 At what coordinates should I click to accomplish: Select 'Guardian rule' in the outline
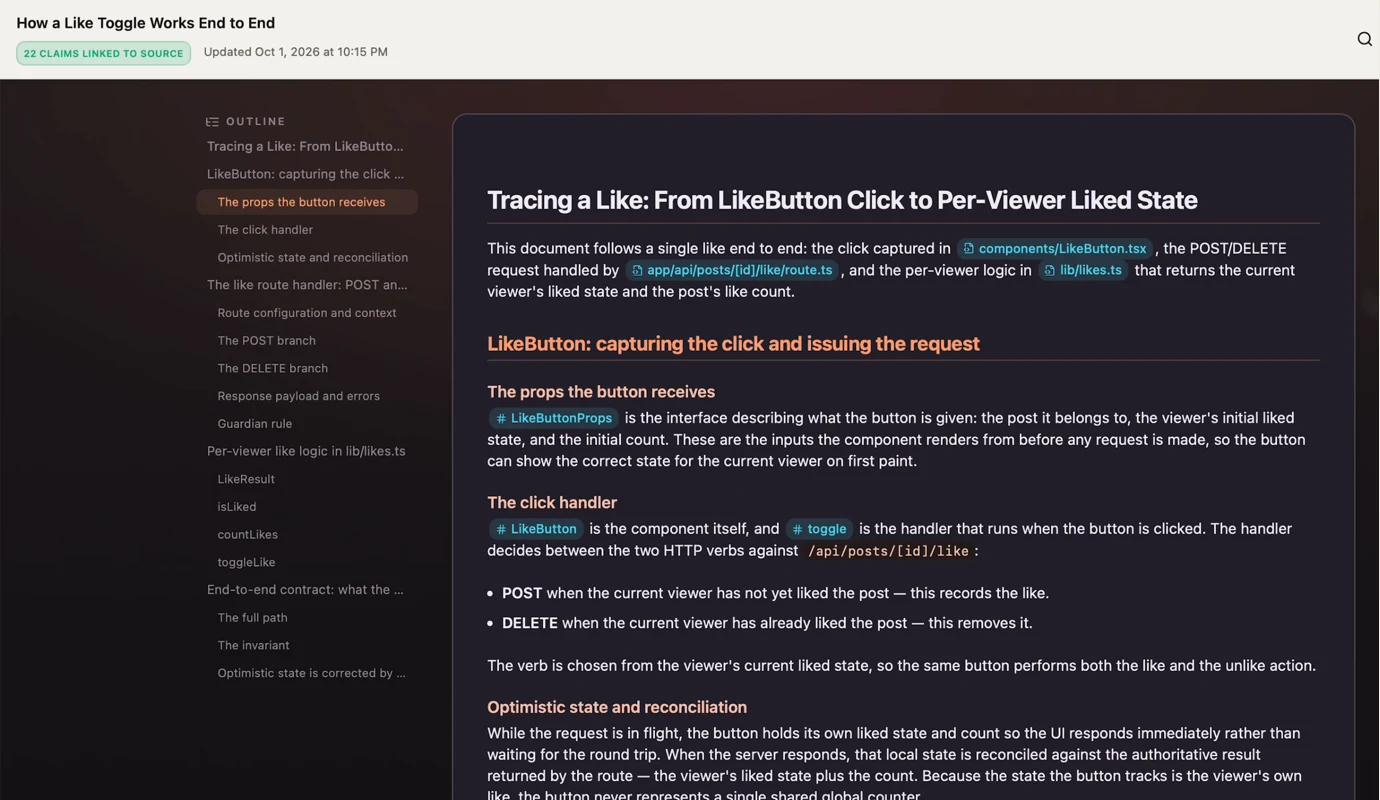[255, 423]
